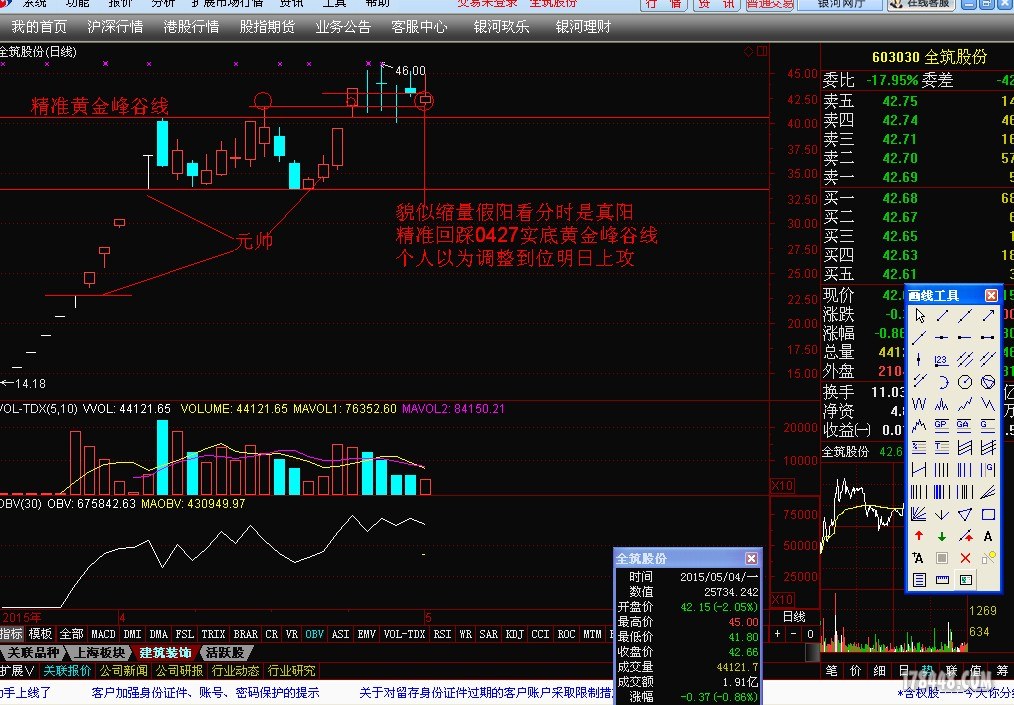1014x705 pixels.
Task: Close the 全筑股份 data popup
Action: pos(751,558)
